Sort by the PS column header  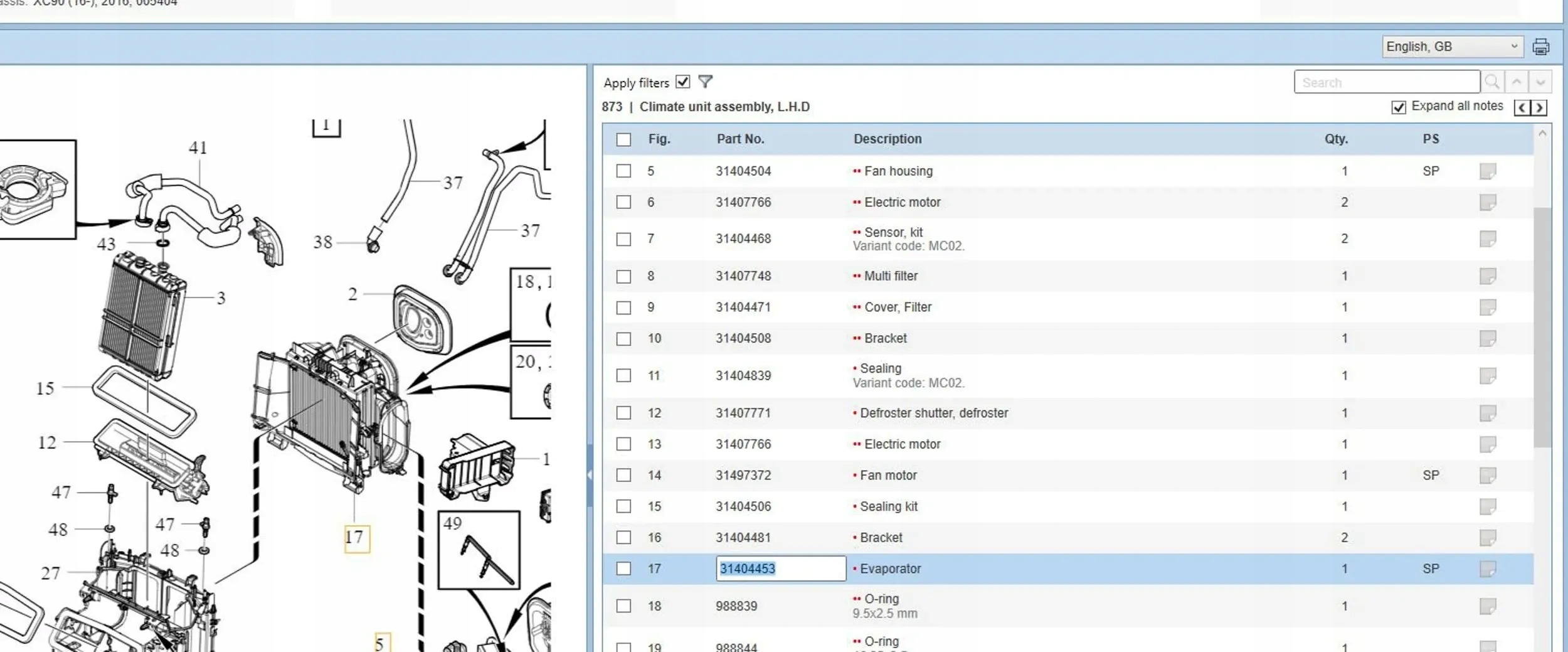point(1431,139)
